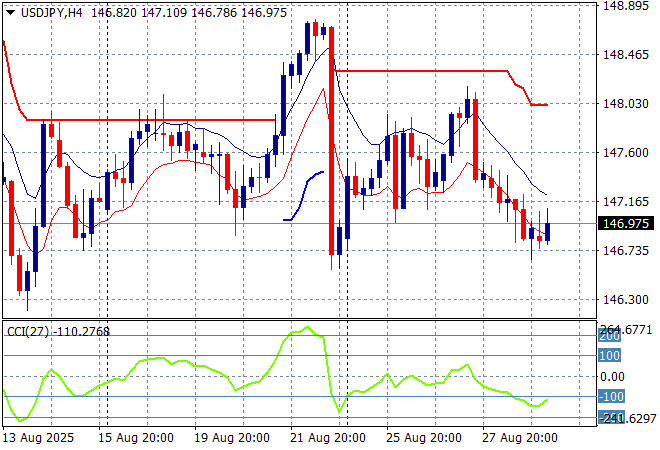The width and height of the screenshot is (660, 450).
Task: Click the last blue candle on the chart
Action: pos(547,232)
